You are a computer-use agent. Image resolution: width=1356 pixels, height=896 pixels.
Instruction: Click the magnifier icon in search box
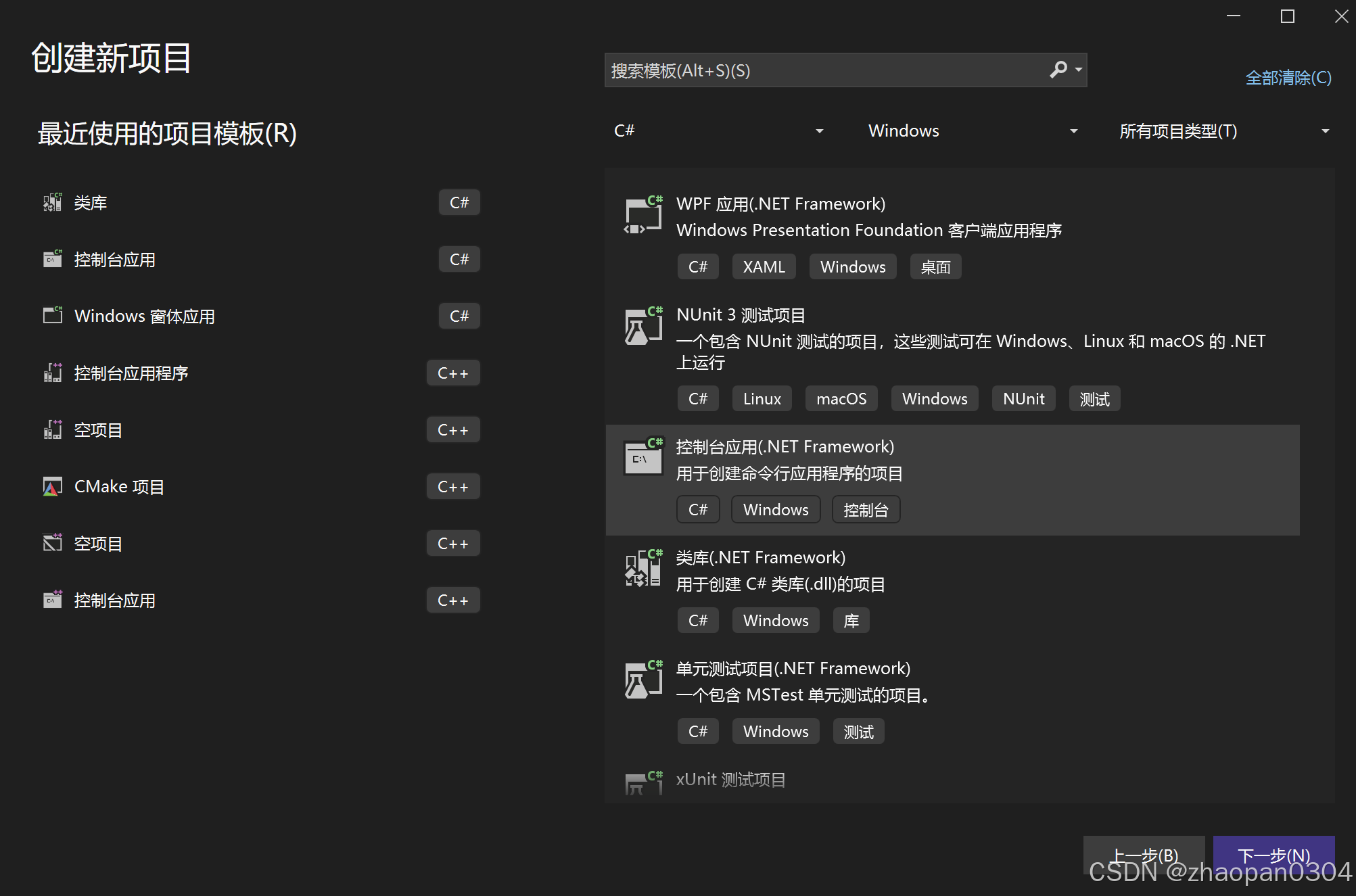click(1058, 70)
